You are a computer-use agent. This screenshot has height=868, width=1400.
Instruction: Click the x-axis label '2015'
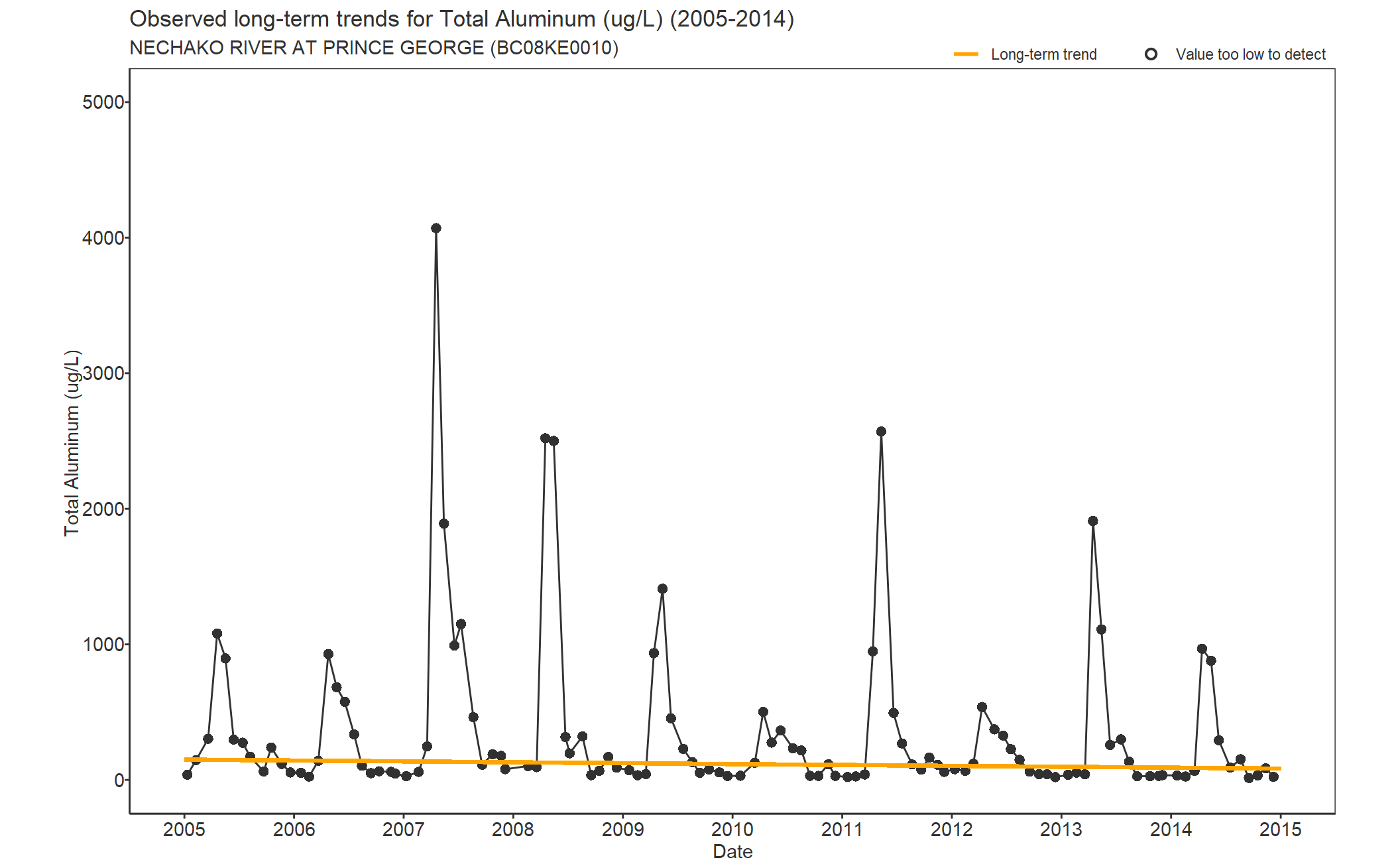pos(1281,830)
